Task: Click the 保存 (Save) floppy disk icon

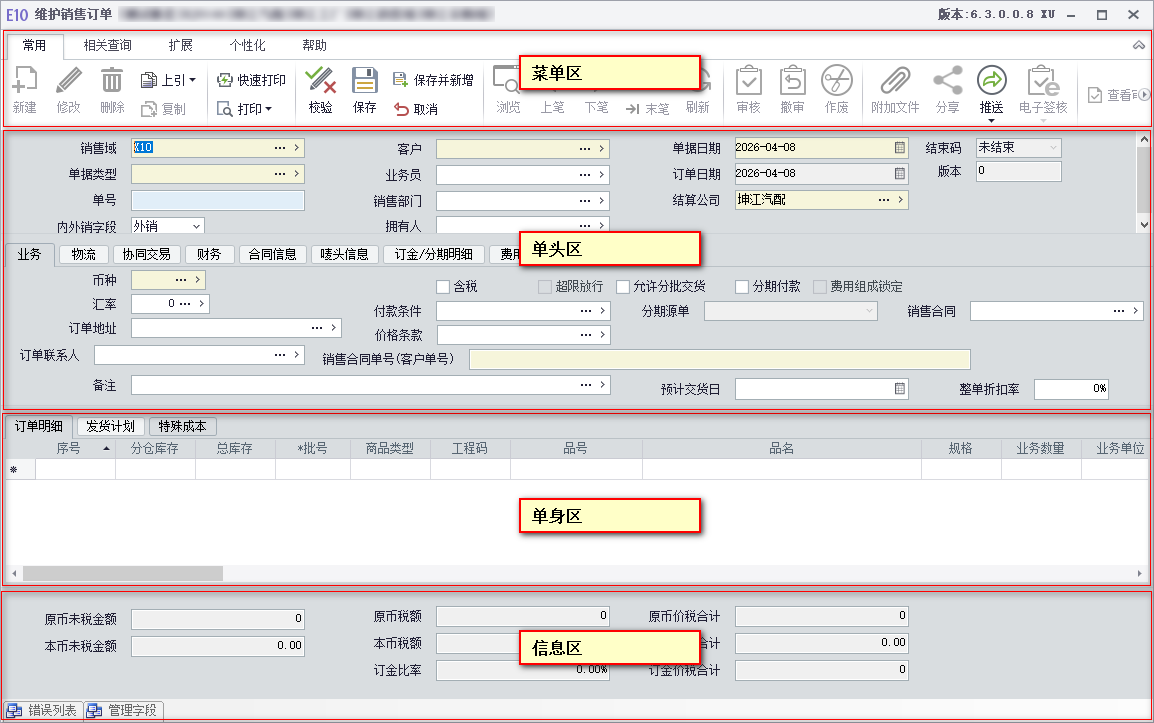Action: point(365,81)
